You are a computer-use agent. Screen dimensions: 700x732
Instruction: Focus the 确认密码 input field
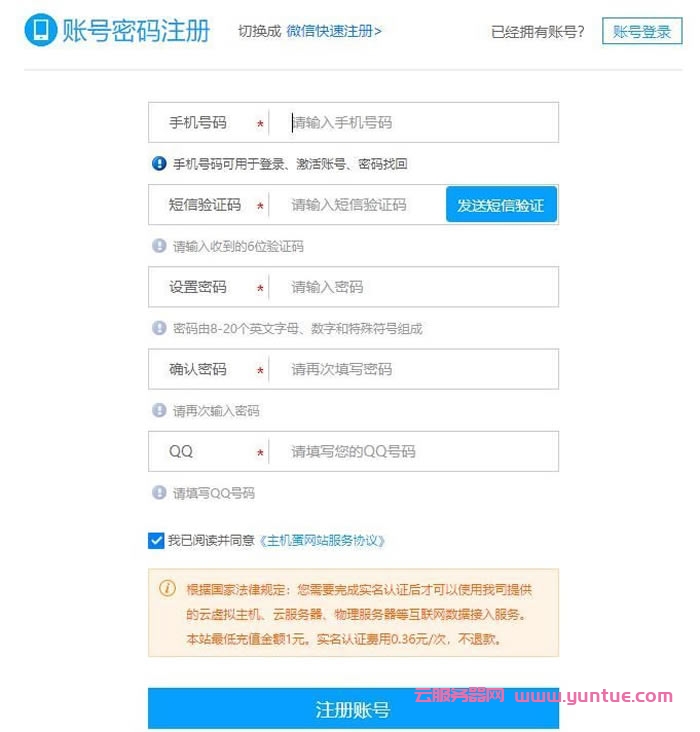[x=413, y=369]
